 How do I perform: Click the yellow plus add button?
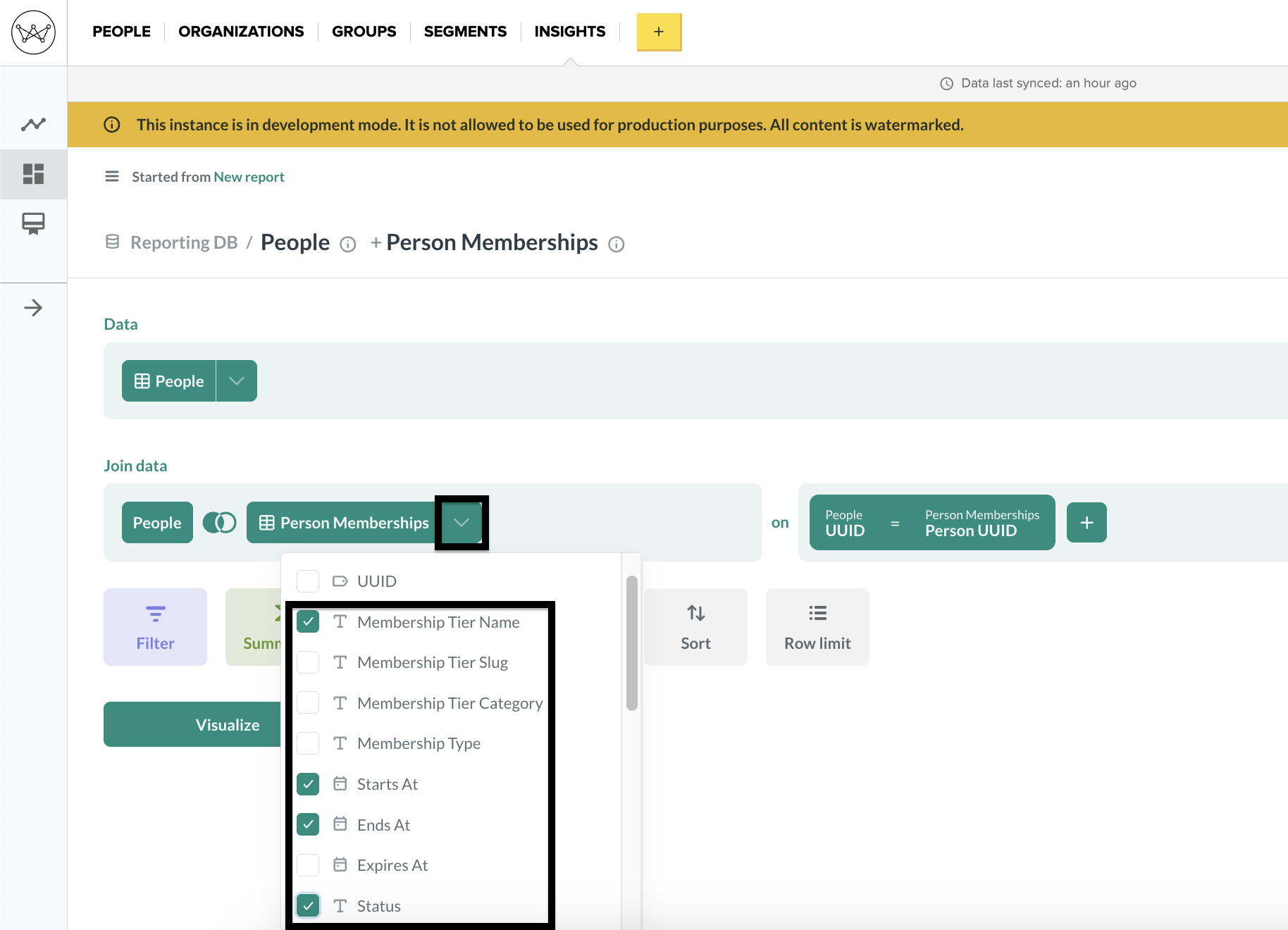(659, 32)
